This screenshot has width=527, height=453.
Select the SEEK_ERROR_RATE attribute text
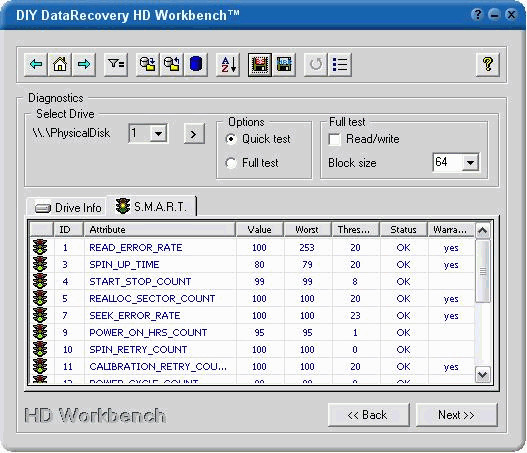coord(135,316)
